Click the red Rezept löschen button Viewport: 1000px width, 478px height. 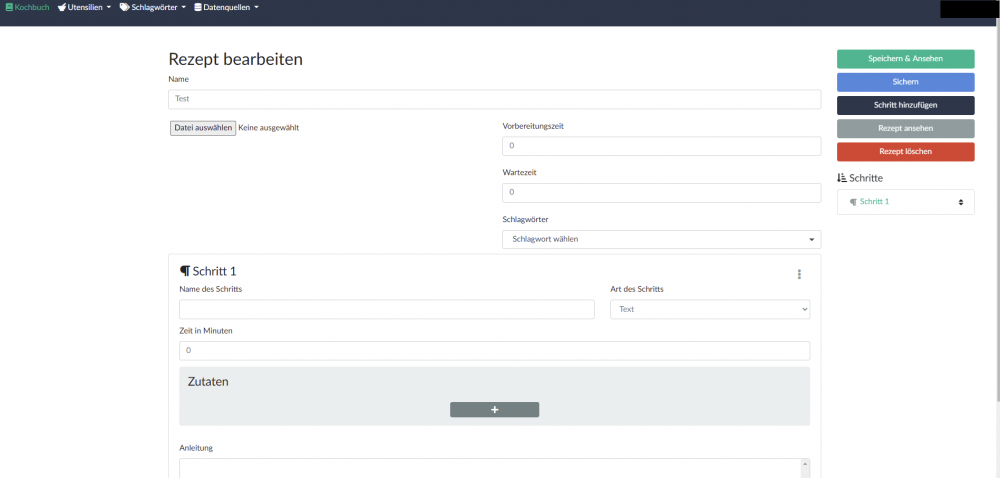point(906,152)
